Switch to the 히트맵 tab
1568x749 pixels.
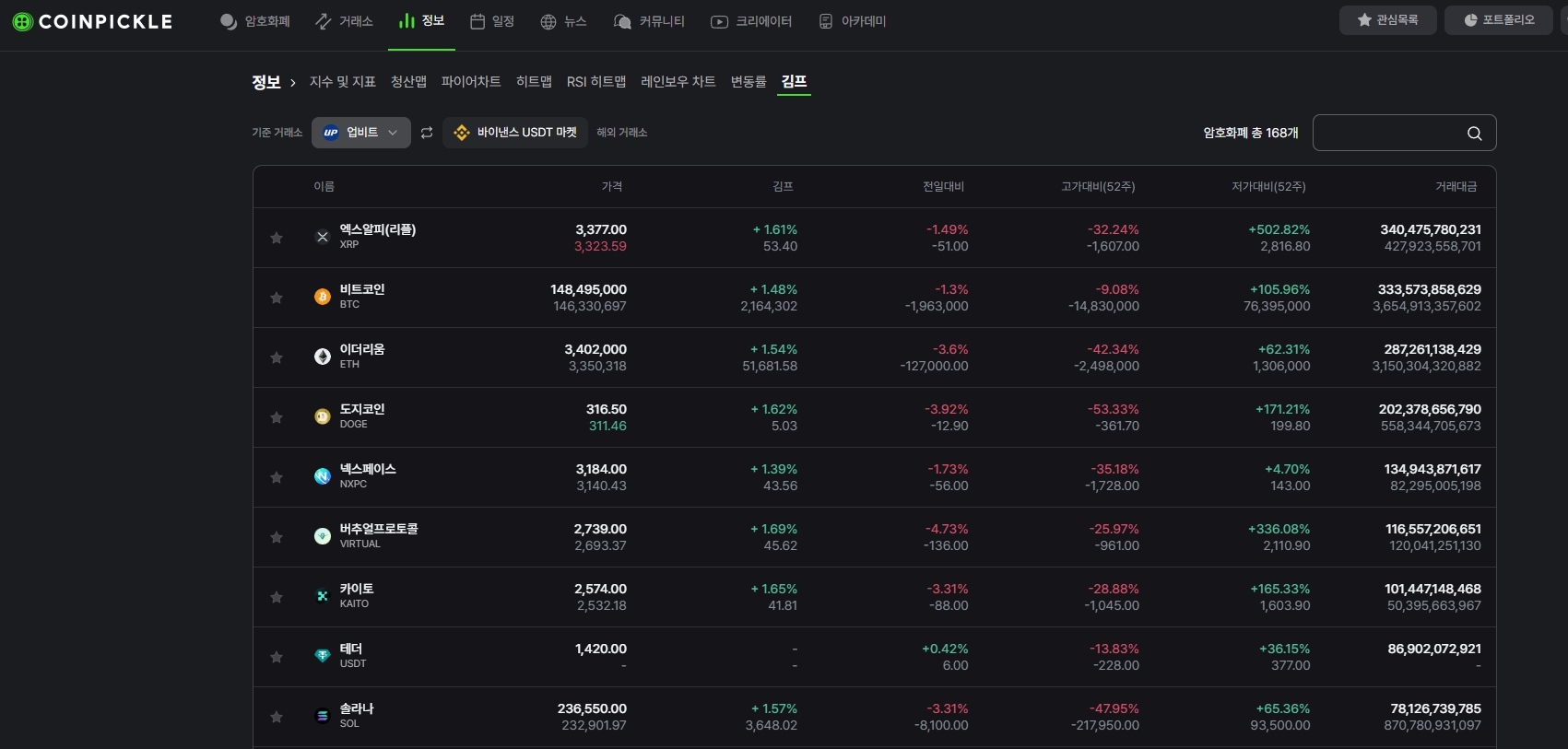[x=534, y=82]
